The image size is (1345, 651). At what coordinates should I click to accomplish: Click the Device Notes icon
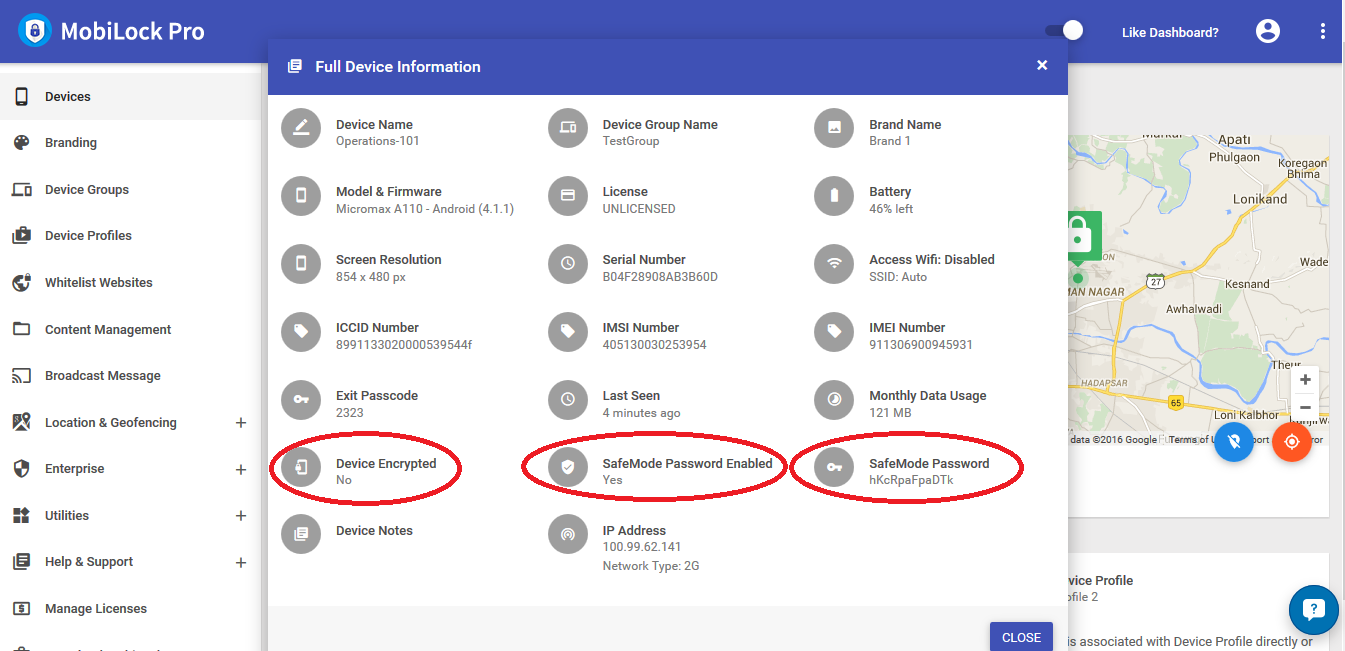pyautogui.click(x=301, y=535)
